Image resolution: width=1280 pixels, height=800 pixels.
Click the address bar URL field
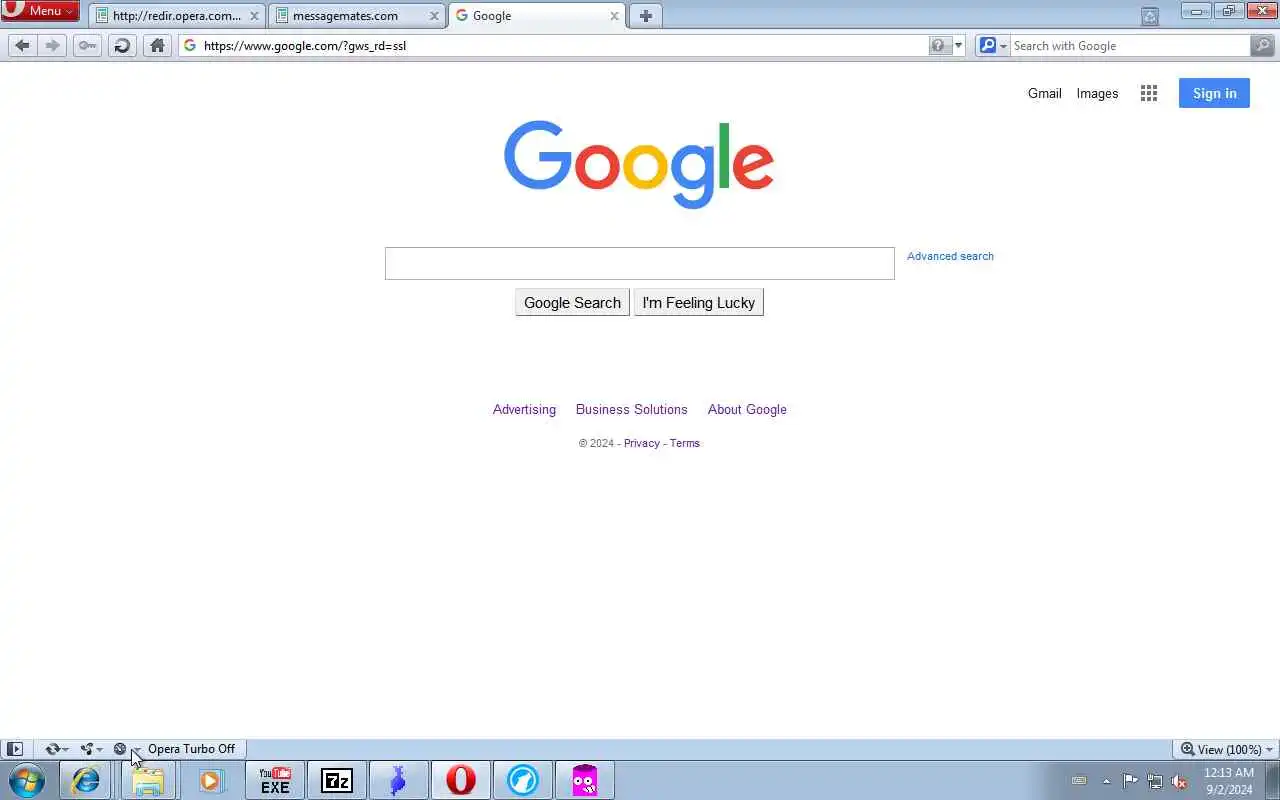pyautogui.click(x=565, y=45)
